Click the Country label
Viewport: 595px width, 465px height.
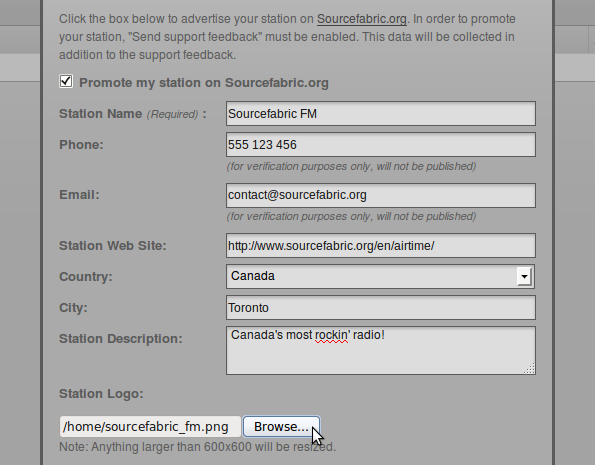pyautogui.click(x=86, y=276)
